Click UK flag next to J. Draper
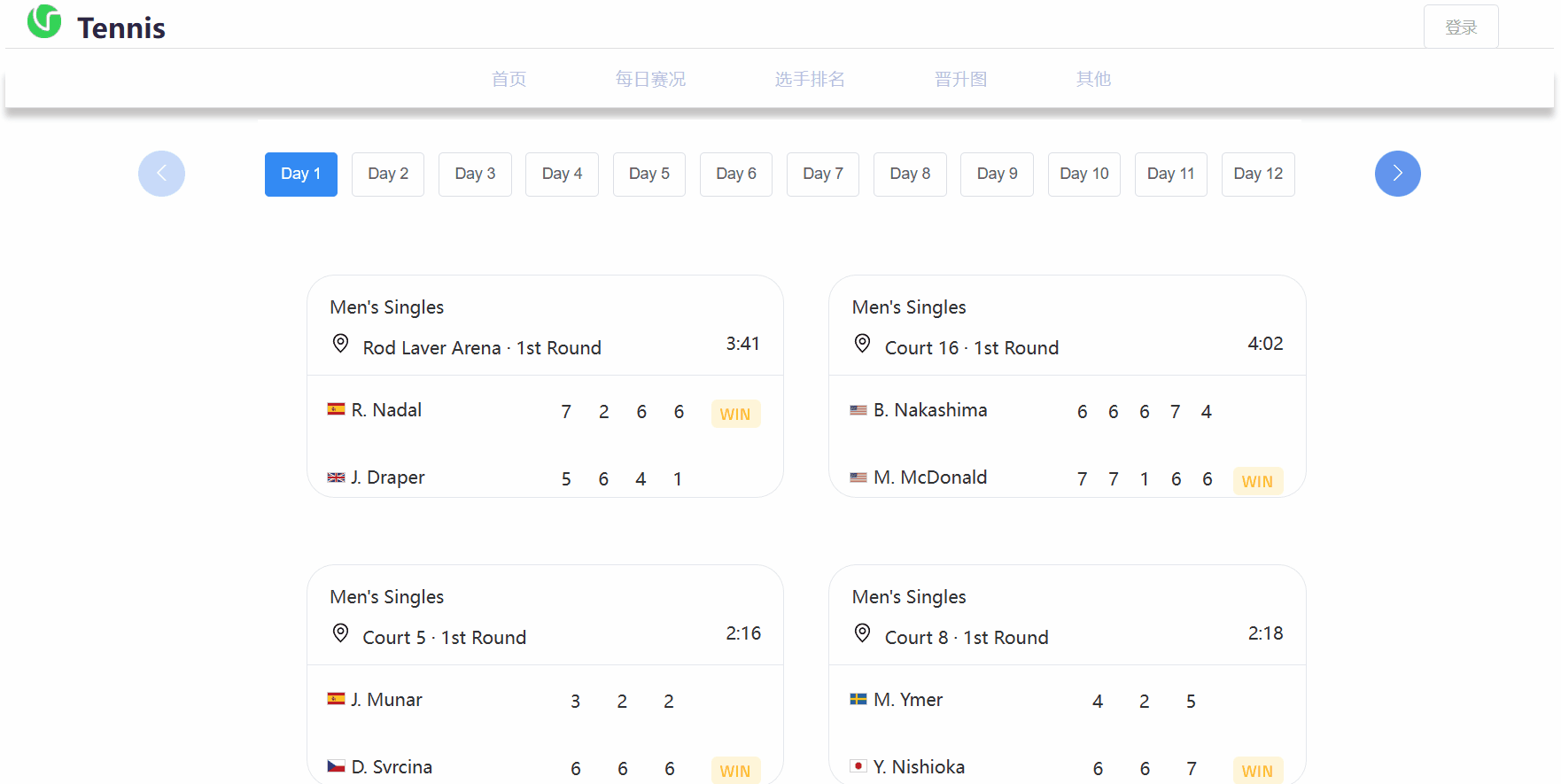The width and height of the screenshot is (1561, 784). 336,477
